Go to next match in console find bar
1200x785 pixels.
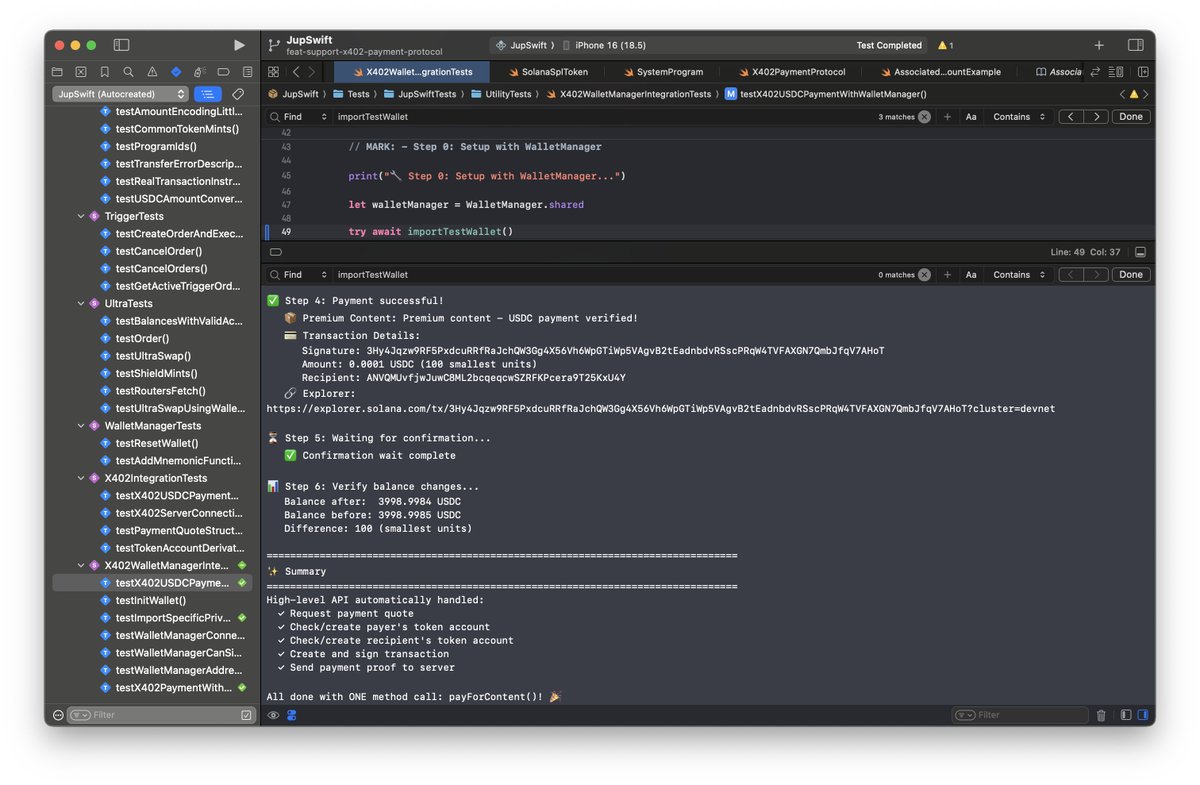pyautogui.click(x=1096, y=274)
